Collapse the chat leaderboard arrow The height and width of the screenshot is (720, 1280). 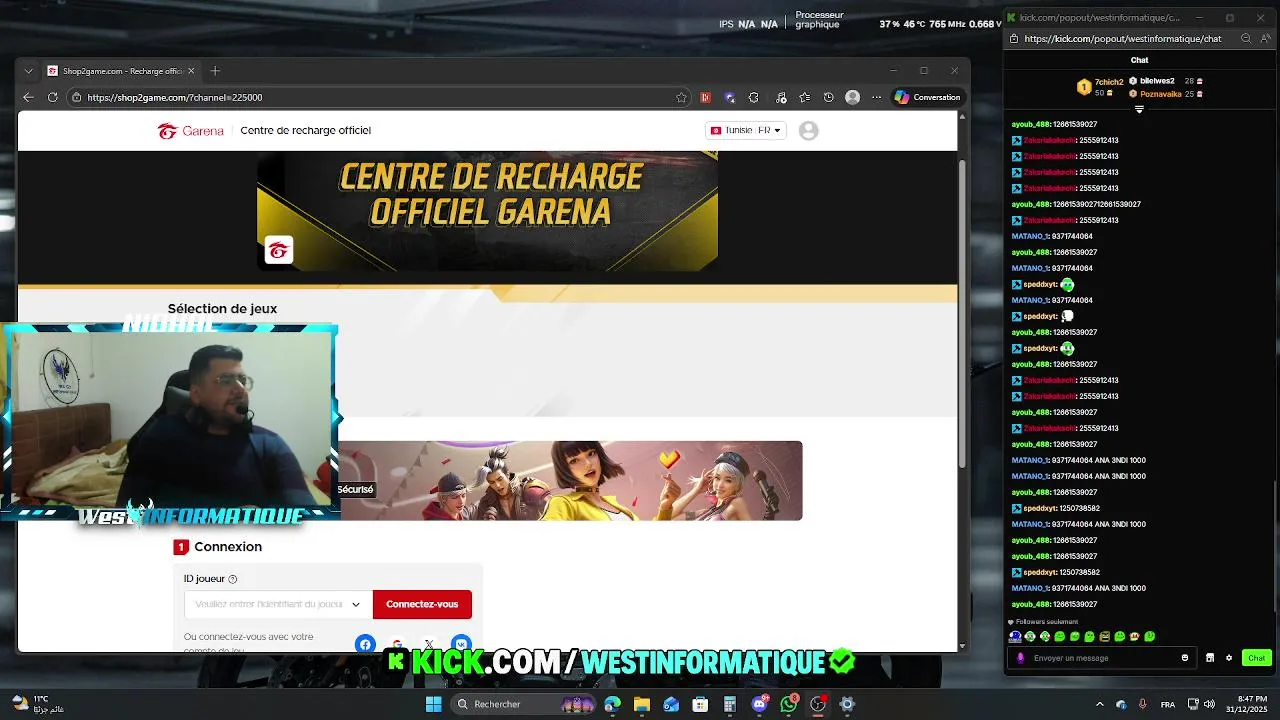pos(1139,109)
